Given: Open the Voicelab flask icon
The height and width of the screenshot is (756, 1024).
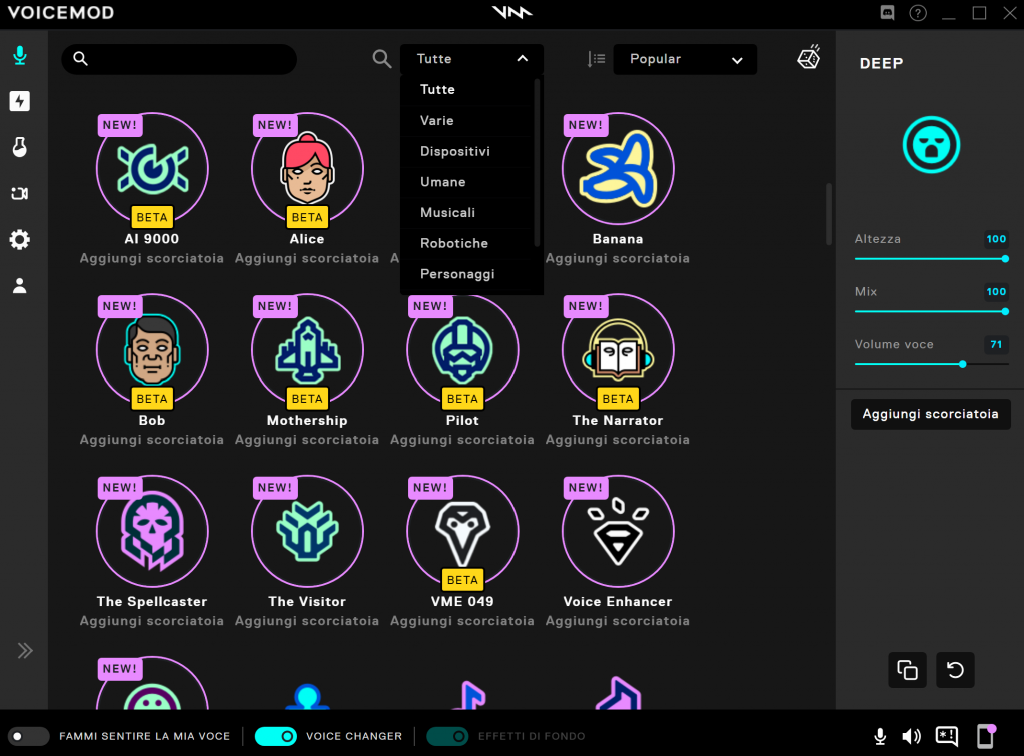Looking at the screenshot, I should (20, 147).
